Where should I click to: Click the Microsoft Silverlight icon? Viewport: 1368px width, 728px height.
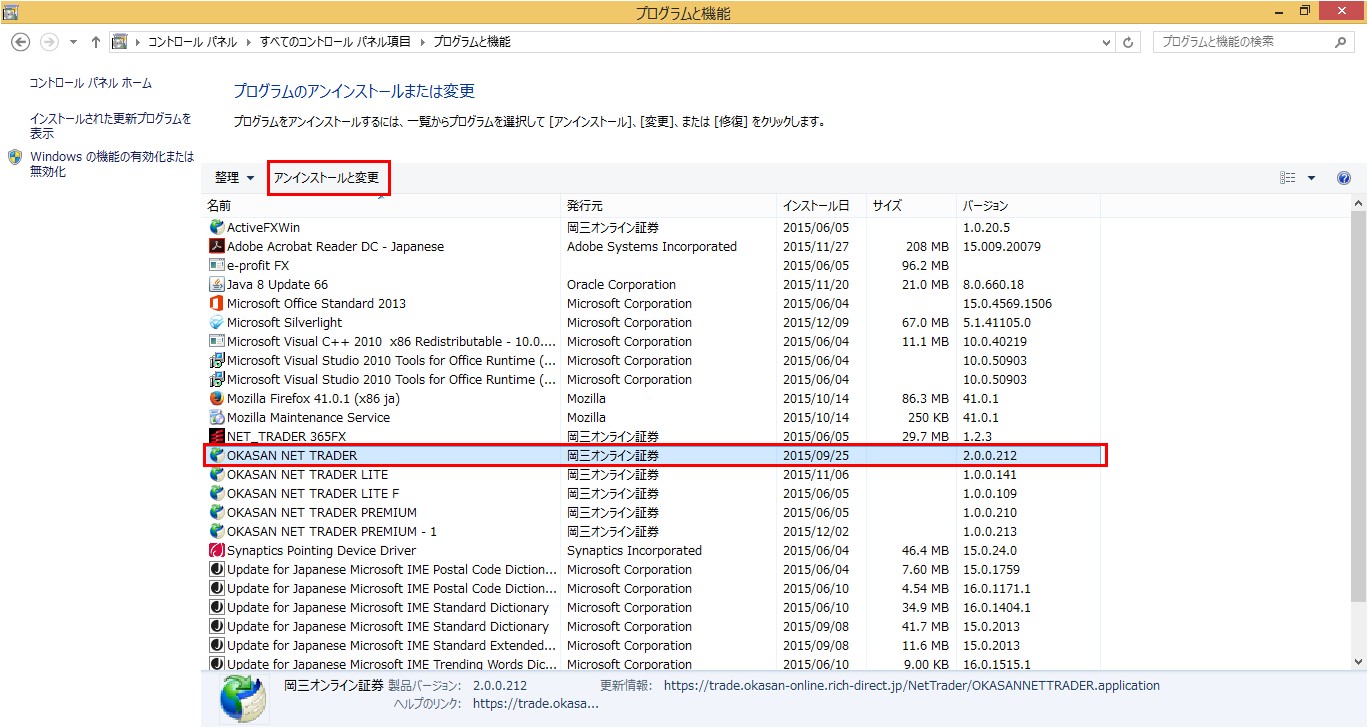tap(216, 323)
